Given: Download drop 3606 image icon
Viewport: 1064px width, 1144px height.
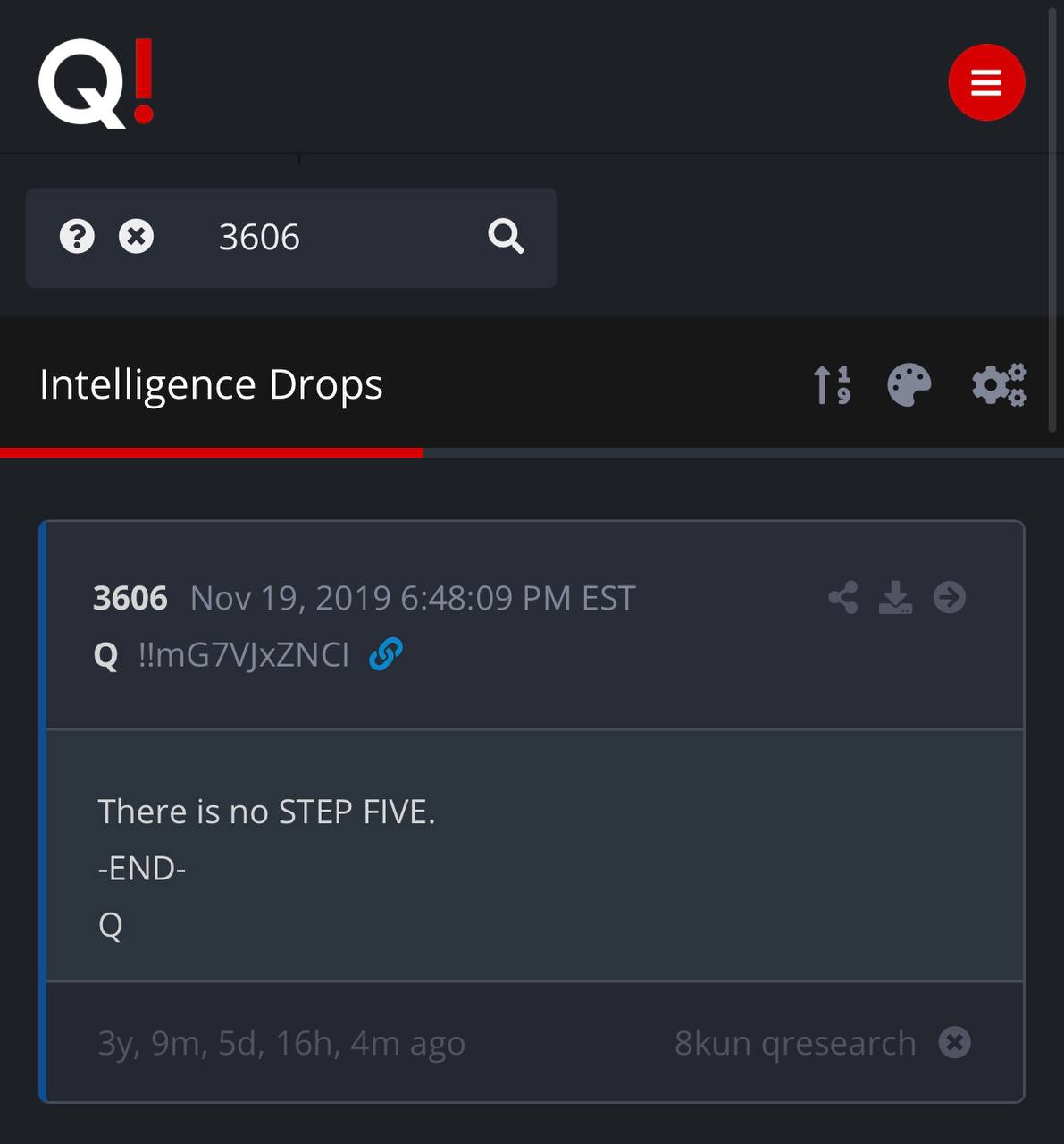Looking at the screenshot, I should (895, 597).
